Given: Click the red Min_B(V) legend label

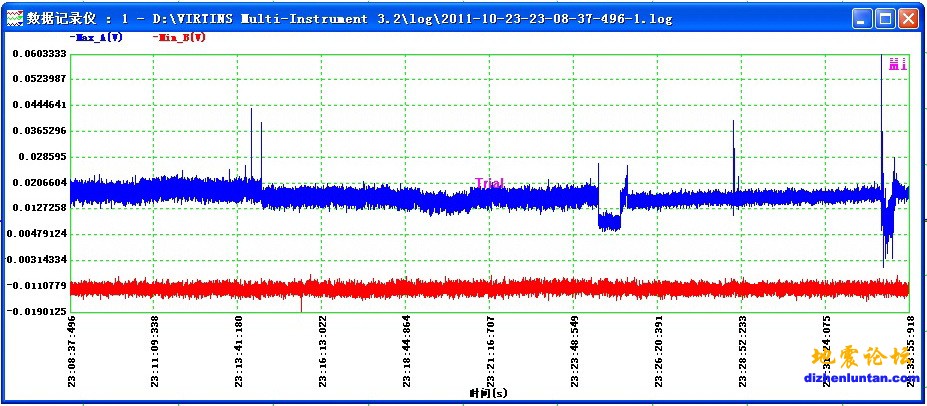Looking at the screenshot, I should click(181, 37).
